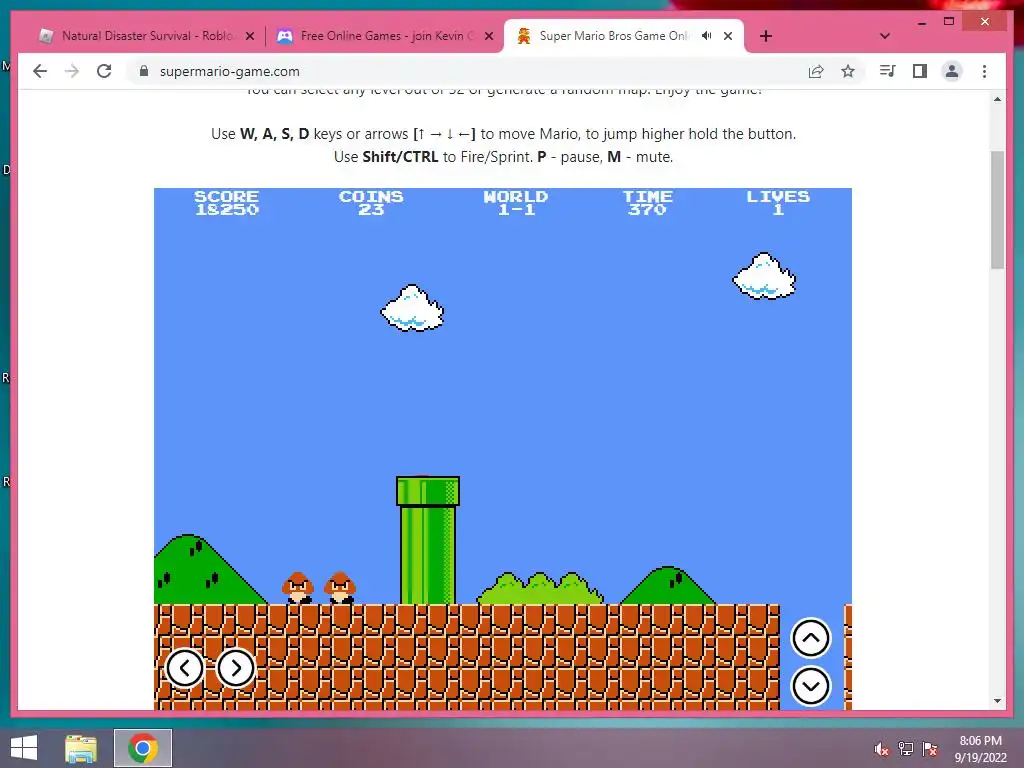The width and height of the screenshot is (1024, 768).
Task: Open File Explorer from the taskbar
Action: [x=81, y=748]
